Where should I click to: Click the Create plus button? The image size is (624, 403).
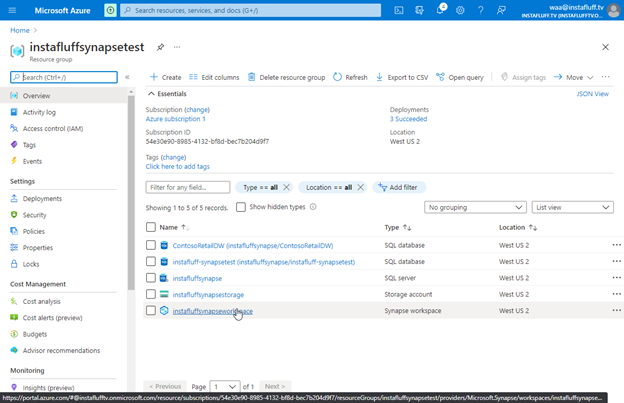165,77
